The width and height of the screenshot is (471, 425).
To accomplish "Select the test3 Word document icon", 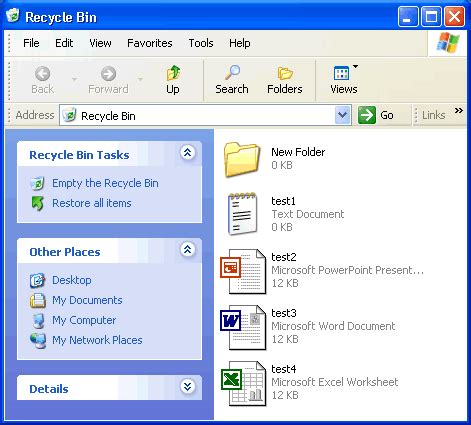I will tap(243, 327).
